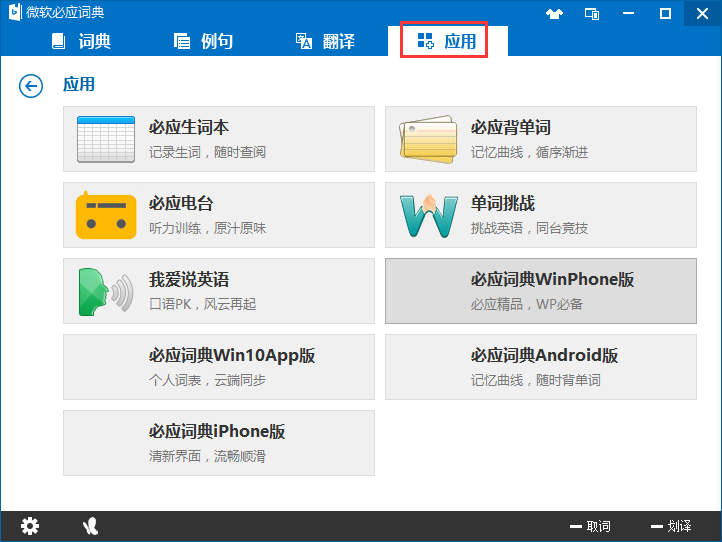Open the 必应词典WinPhone版 tile
Viewport: 722px width, 542px height.
[x=541, y=291]
